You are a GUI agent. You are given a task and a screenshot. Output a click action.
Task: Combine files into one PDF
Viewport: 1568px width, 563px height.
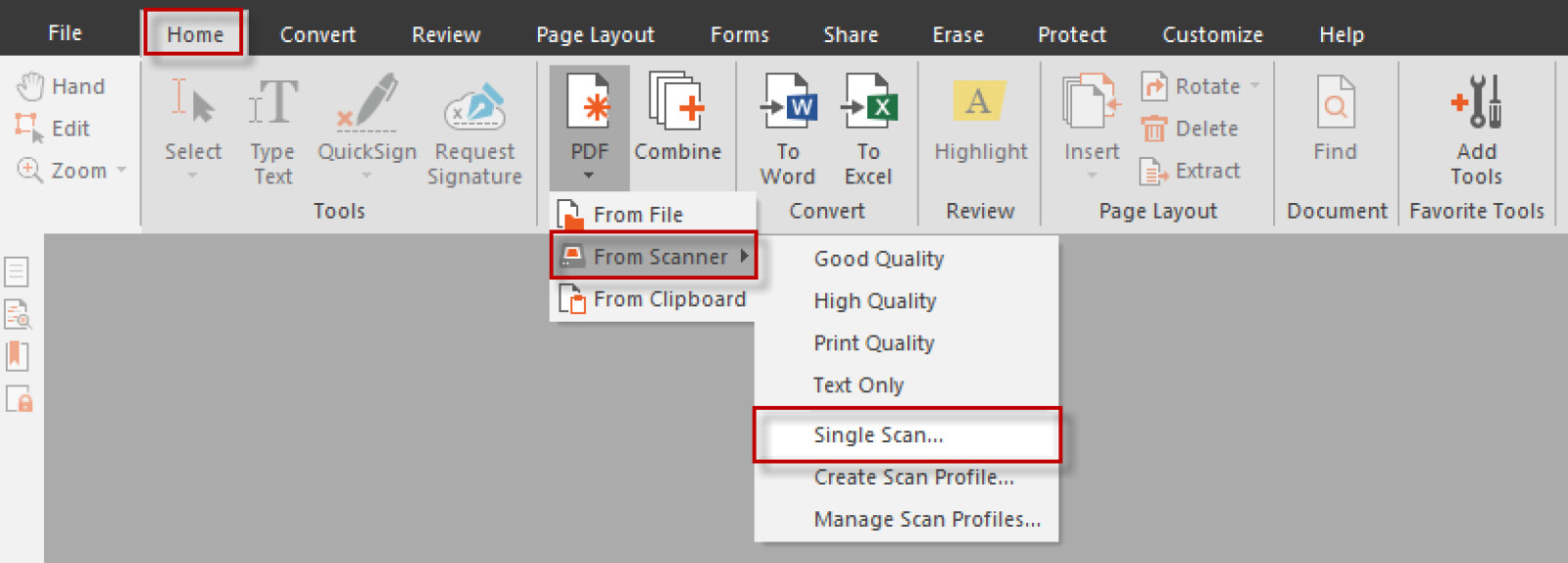[x=677, y=116]
